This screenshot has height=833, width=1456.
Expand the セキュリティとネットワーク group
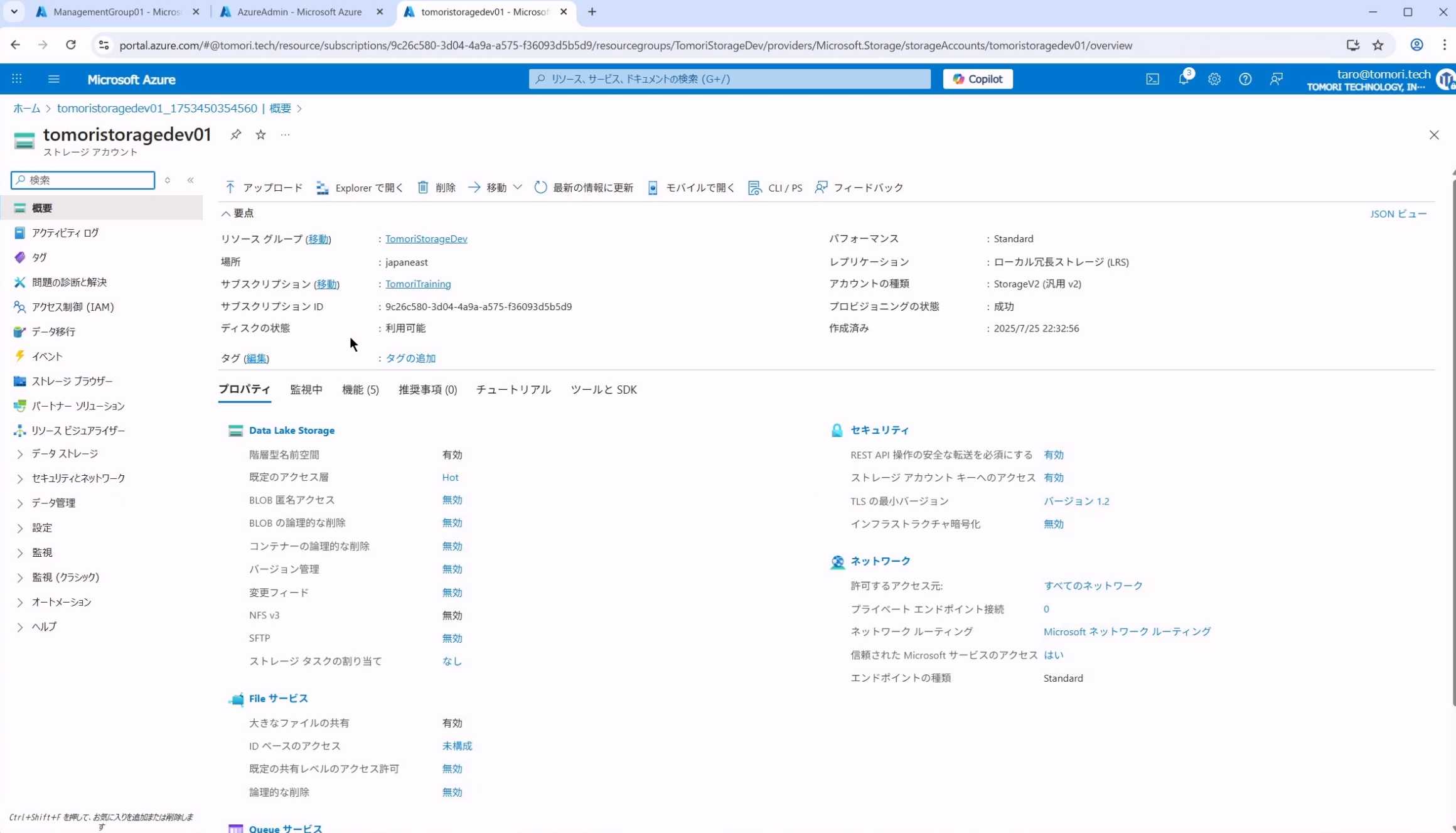pos(20,478)
